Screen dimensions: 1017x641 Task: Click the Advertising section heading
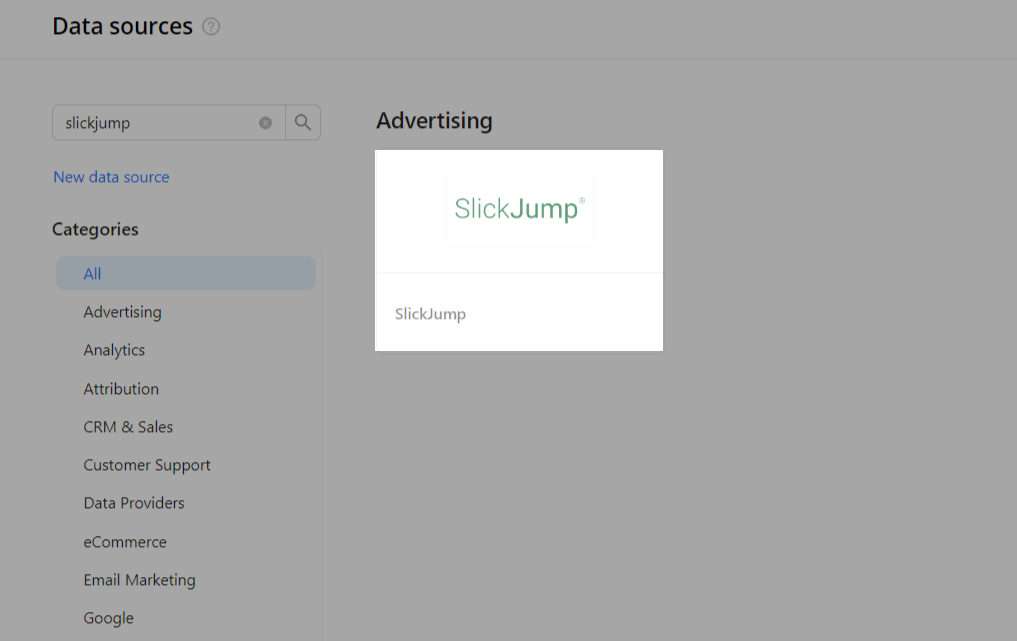(x=434, y=120)
